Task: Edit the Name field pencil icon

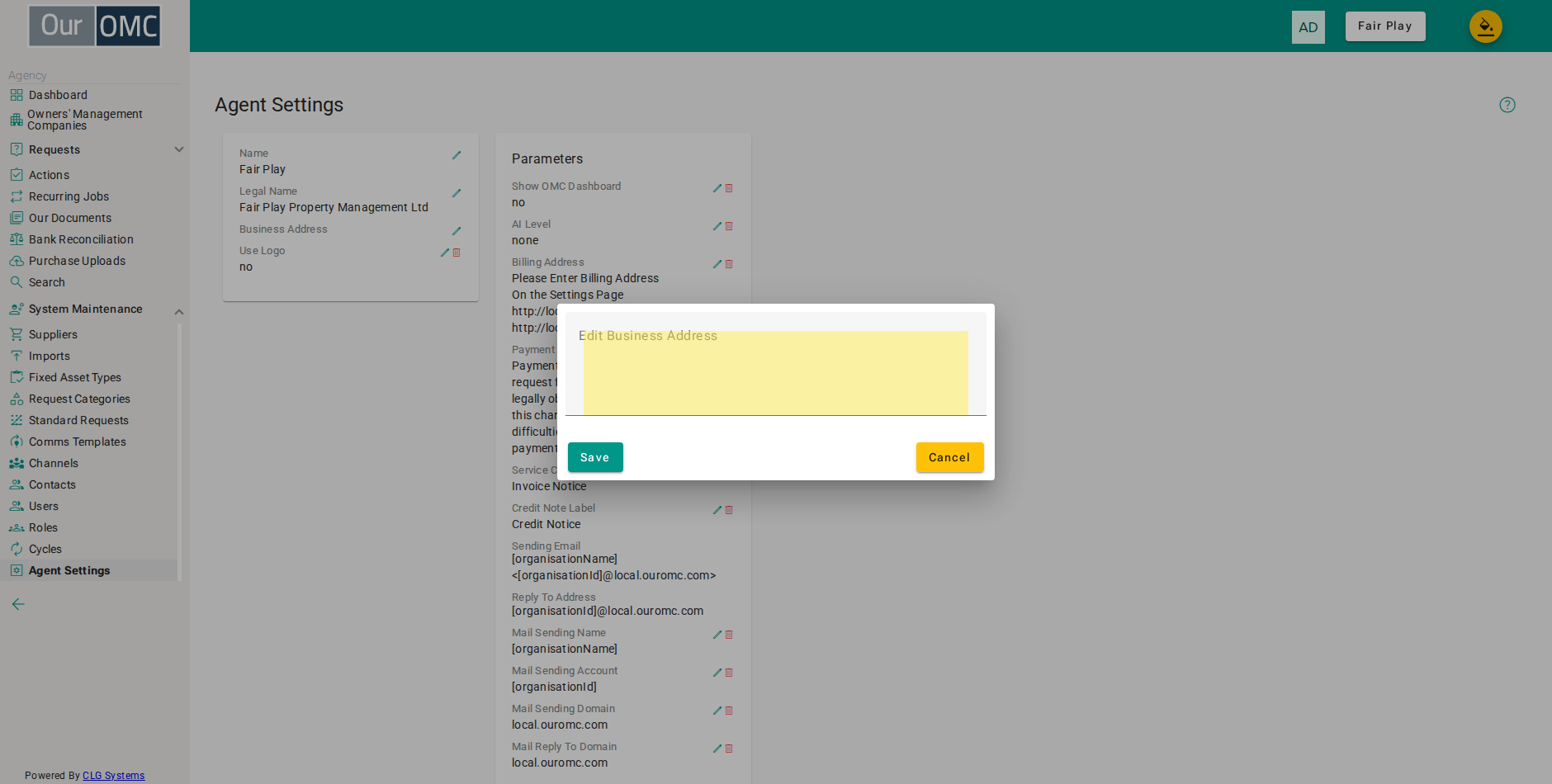Action: point(457,155)
